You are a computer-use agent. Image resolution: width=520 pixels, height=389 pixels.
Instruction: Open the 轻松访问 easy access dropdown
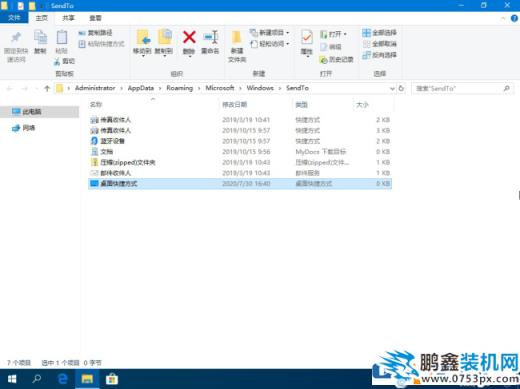(x=270, y=44)
